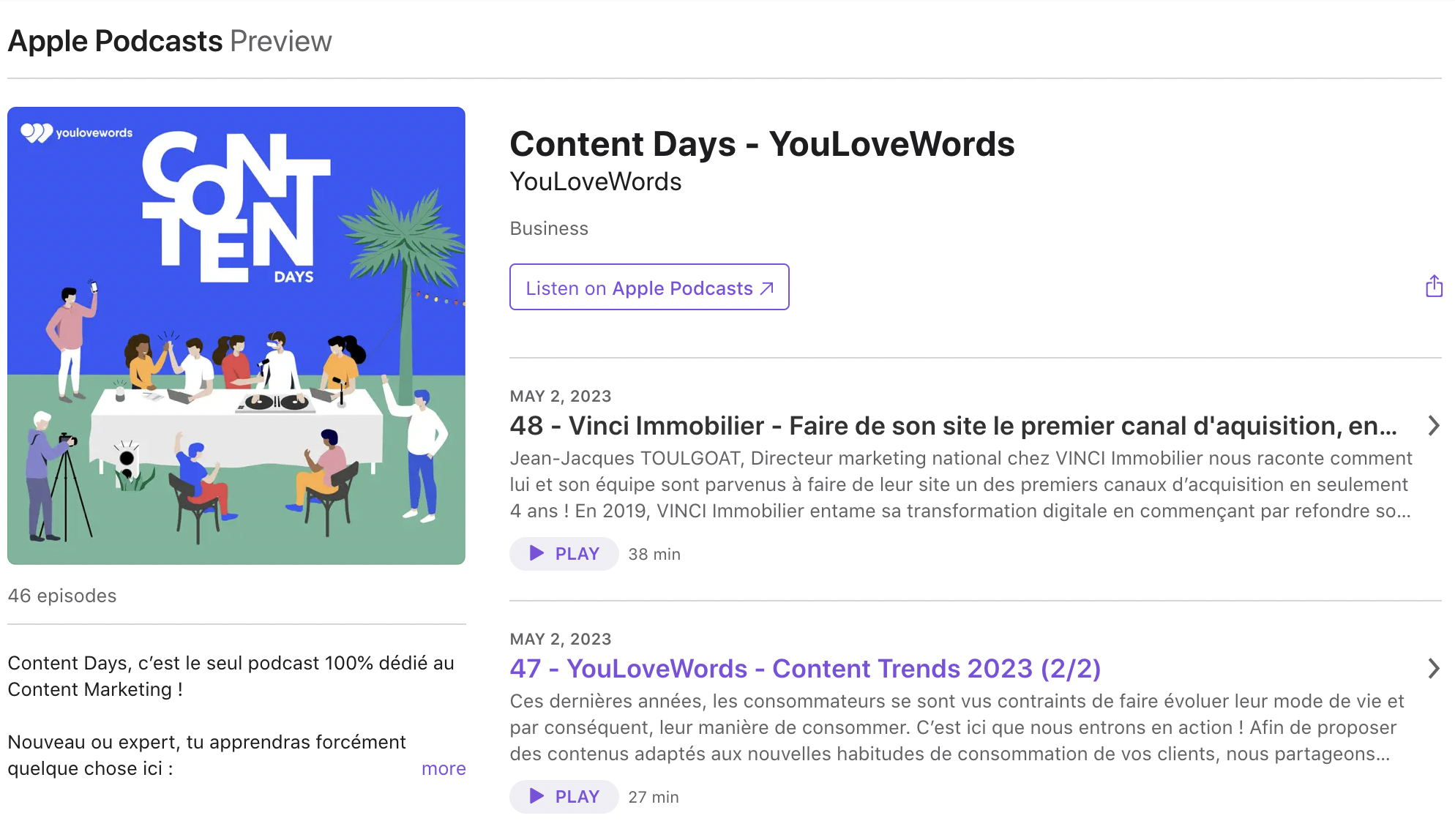The image size is (1455, 840).
Task: Click 'more' to expand podcast description
Action: point(444,768)
